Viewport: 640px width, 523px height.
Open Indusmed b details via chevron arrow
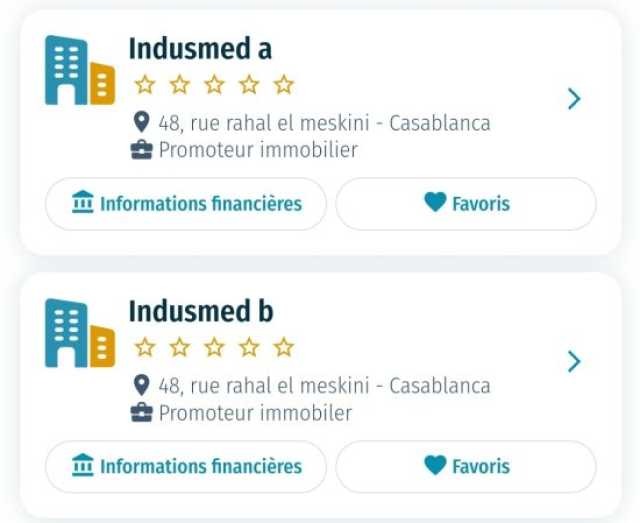574,362
